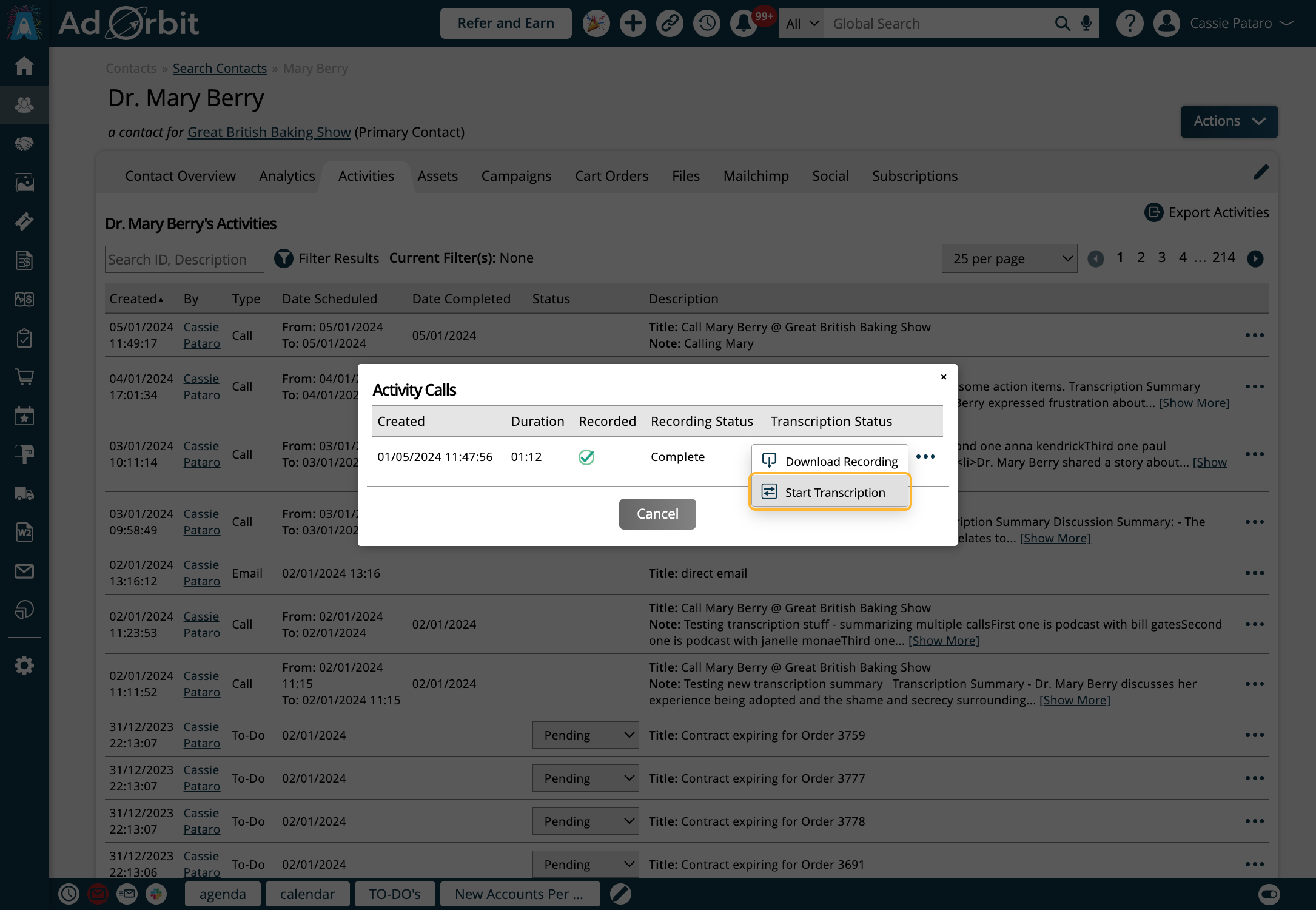Open Pending status dropdown for Order 3778
This screenshot has width=1316, height=910.
pyautogui.click(x=585, y=821)
